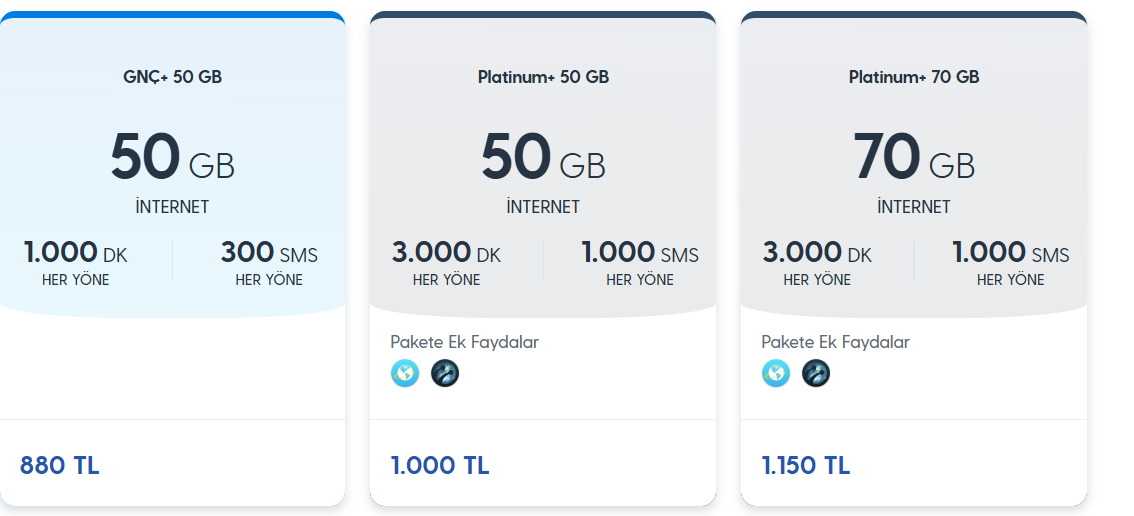Open the GNÇ+ 50 GB package title
1134x516 pixels.
172,77
